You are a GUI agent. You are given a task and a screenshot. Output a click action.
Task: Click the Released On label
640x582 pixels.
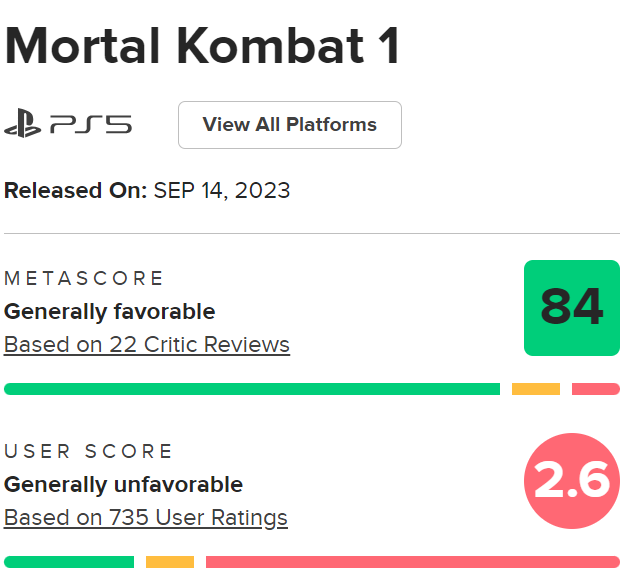(76, 190)
